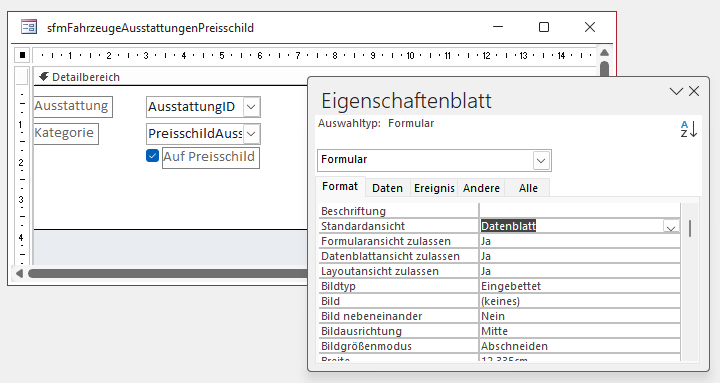Screen dimensions: 720x383
Task: Minimize the sfmFahrzeugeAusstattungenPreisschild window
Action: [x=498, y=27]
